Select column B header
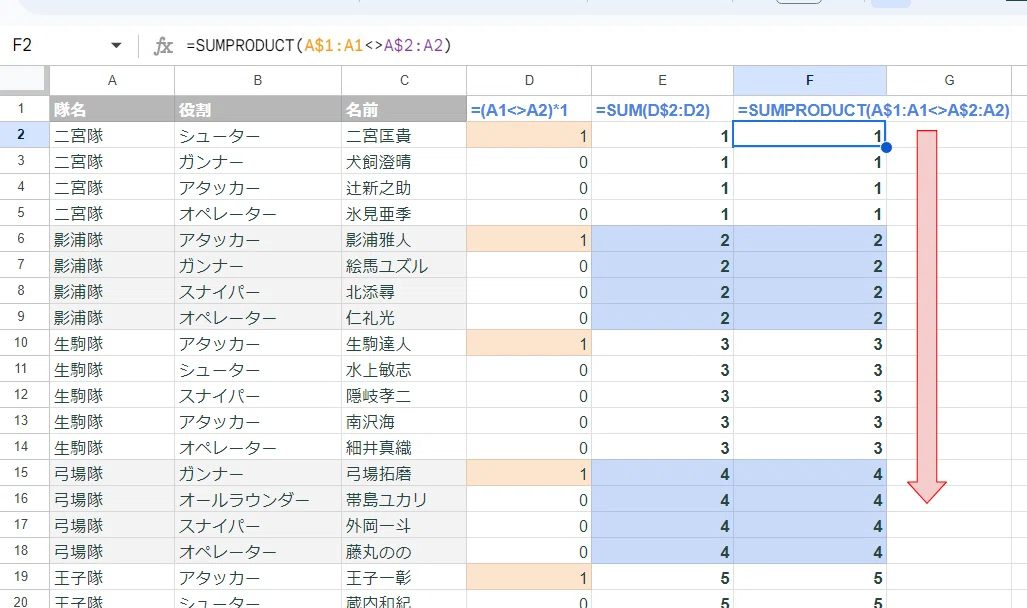Viewport: 1027px width, 608px height. coord(257,81)
